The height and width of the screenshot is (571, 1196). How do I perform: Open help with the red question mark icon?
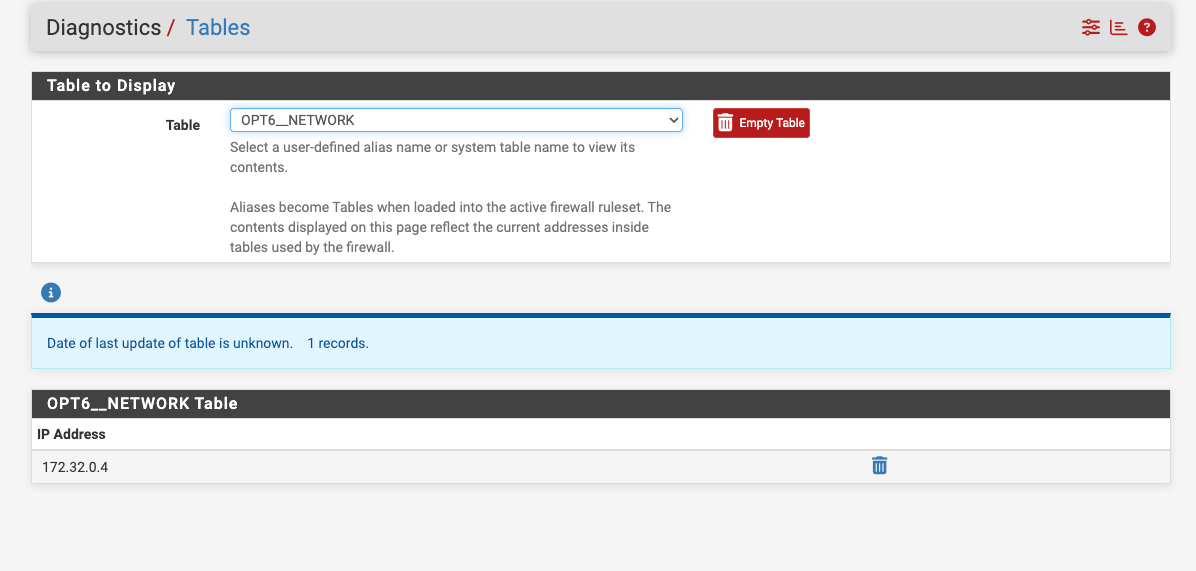pos(1147,28)
